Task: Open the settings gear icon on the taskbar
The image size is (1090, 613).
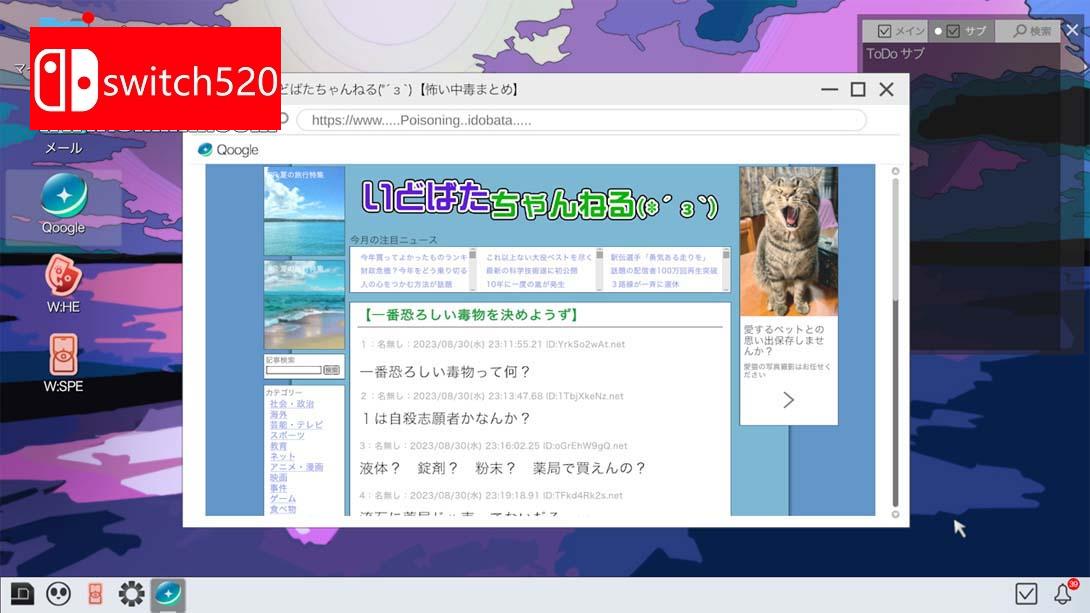Action: tap(130, 594)
